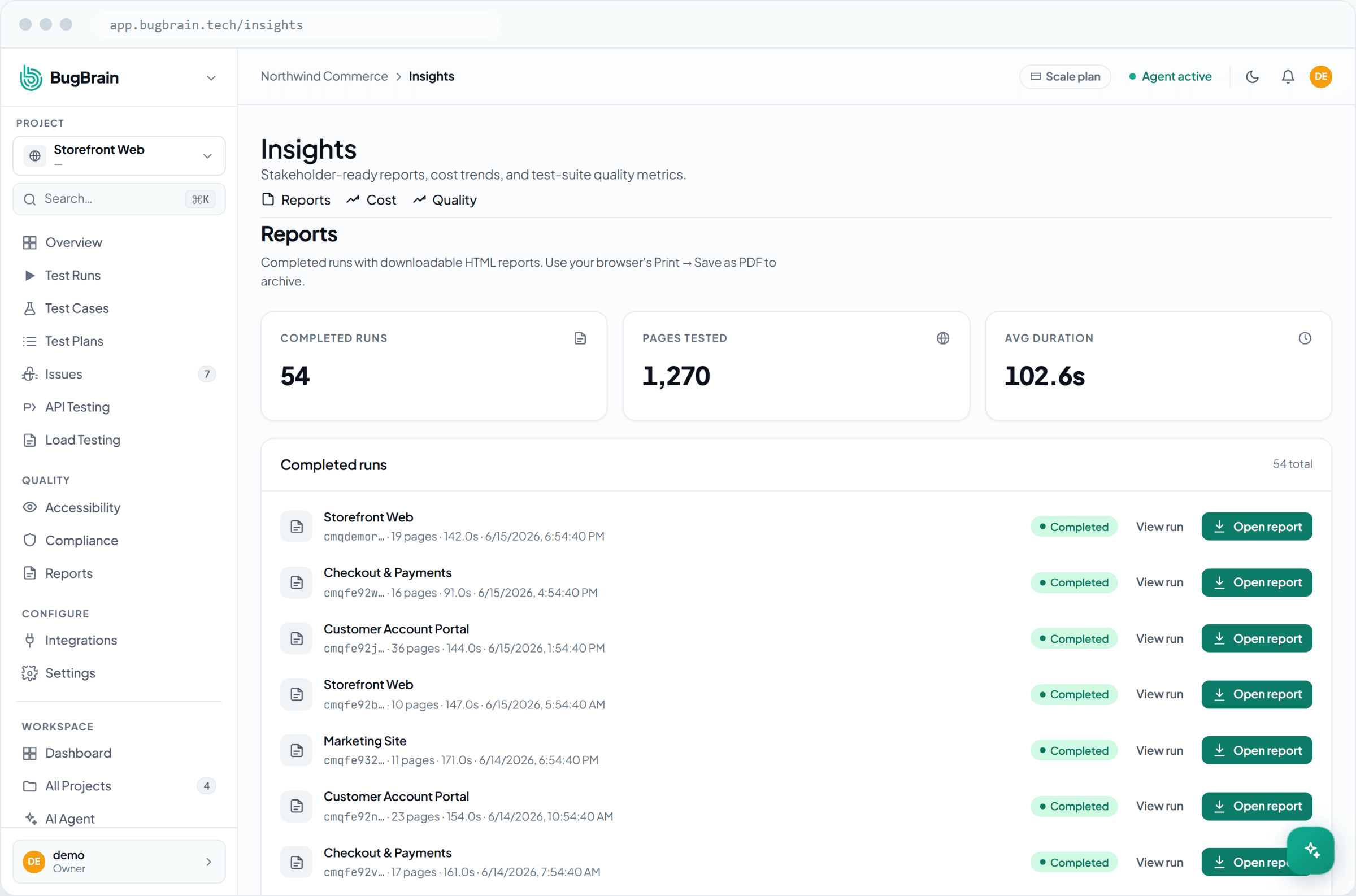Image resolution: width=1356 pixels, height=896 pixels.
Task: Click the Settings gear icon
Action: pyautogui.click(x=30, y=673)
